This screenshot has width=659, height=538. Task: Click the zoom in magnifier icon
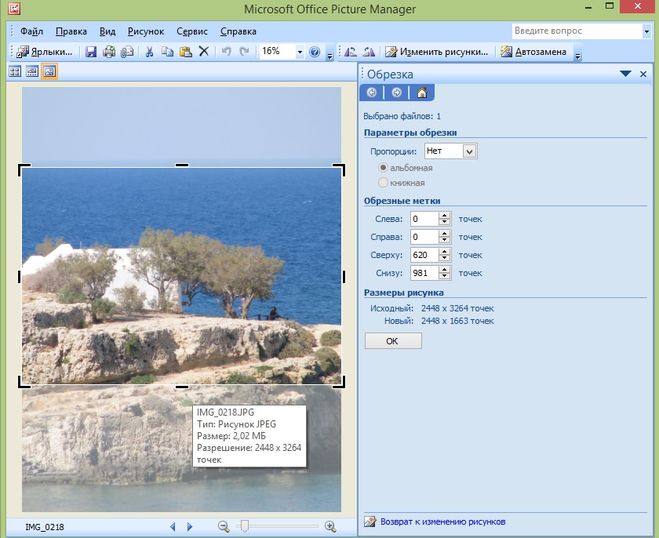click(330, 526)
